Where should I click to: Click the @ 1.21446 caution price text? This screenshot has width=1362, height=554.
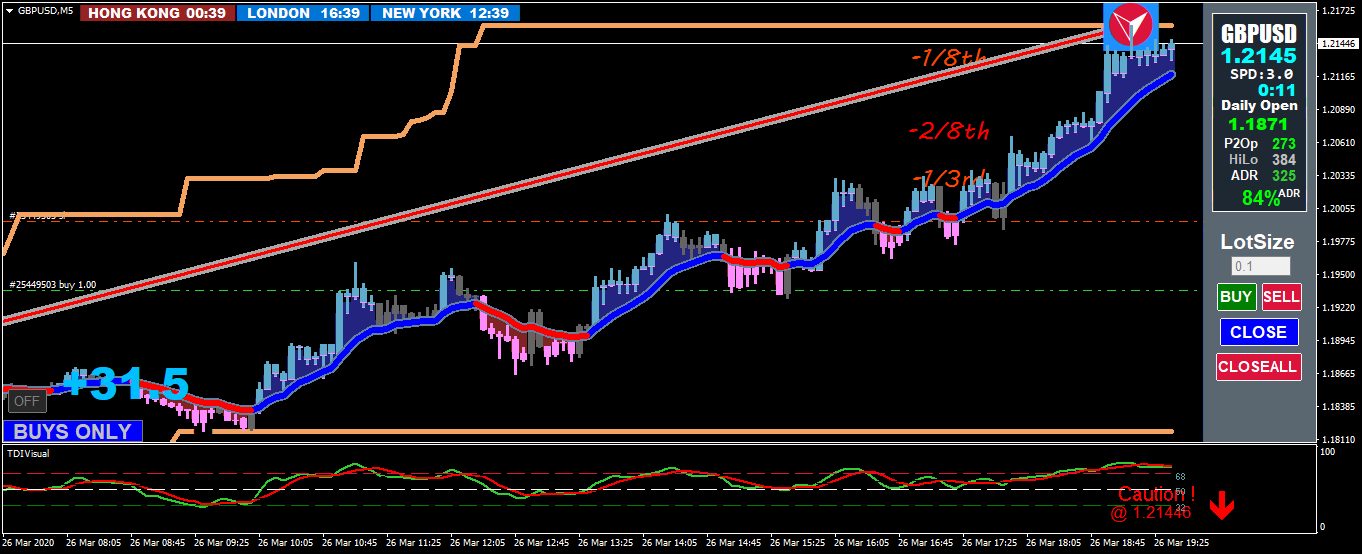[x=1151, y=513]
